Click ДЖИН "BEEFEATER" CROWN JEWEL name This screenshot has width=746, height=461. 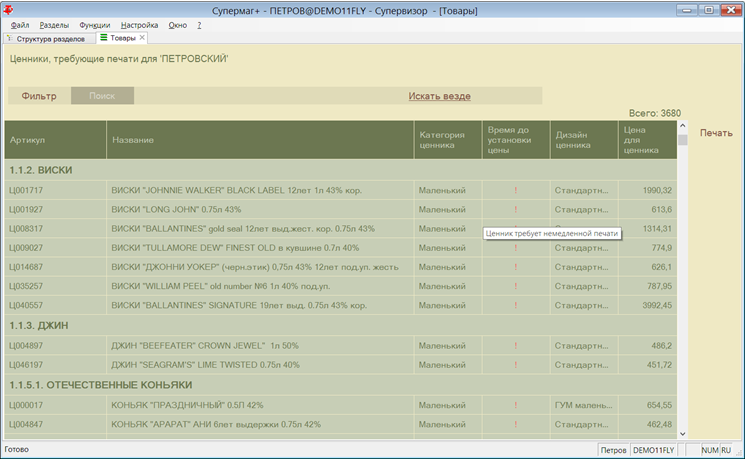click(x=205, y=346)
